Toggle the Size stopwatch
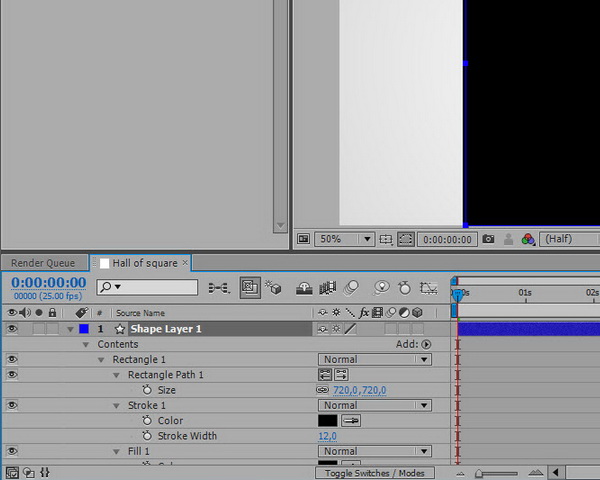Screen dimensions: 600x480 point(147,390)
